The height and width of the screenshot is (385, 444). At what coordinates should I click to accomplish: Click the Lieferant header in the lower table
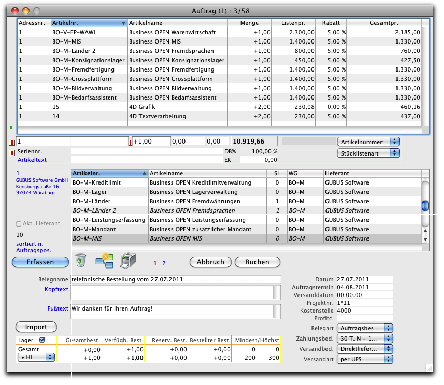[x=372, y=173]
